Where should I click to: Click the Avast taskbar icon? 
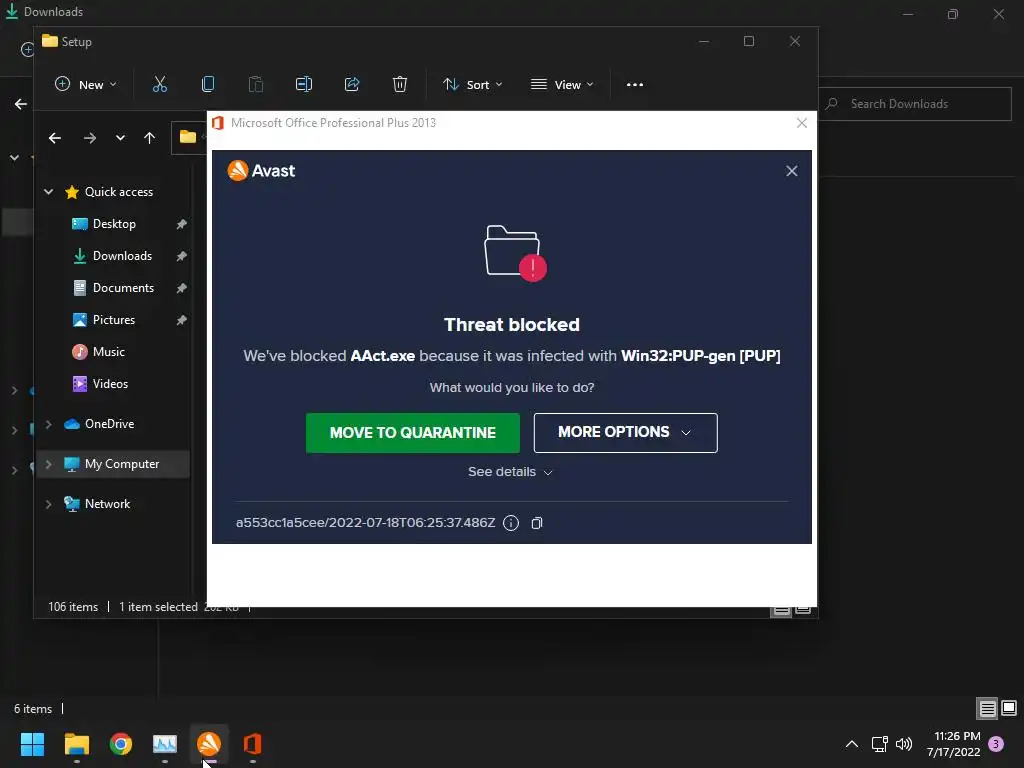point(209,744)
